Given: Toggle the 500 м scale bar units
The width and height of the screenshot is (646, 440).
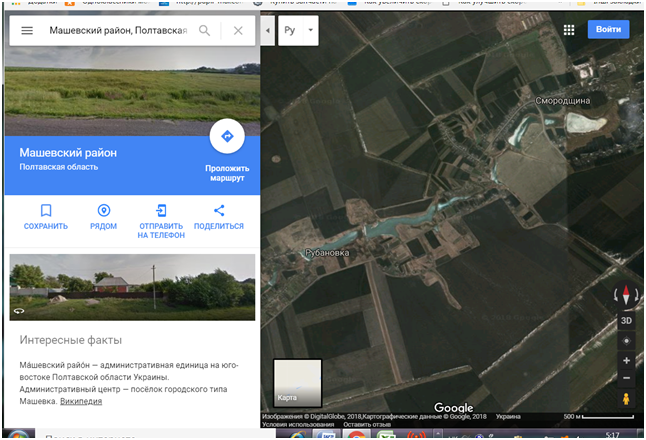Looking at the screenshot, I should pyautogui.click(x=599, y=417).
